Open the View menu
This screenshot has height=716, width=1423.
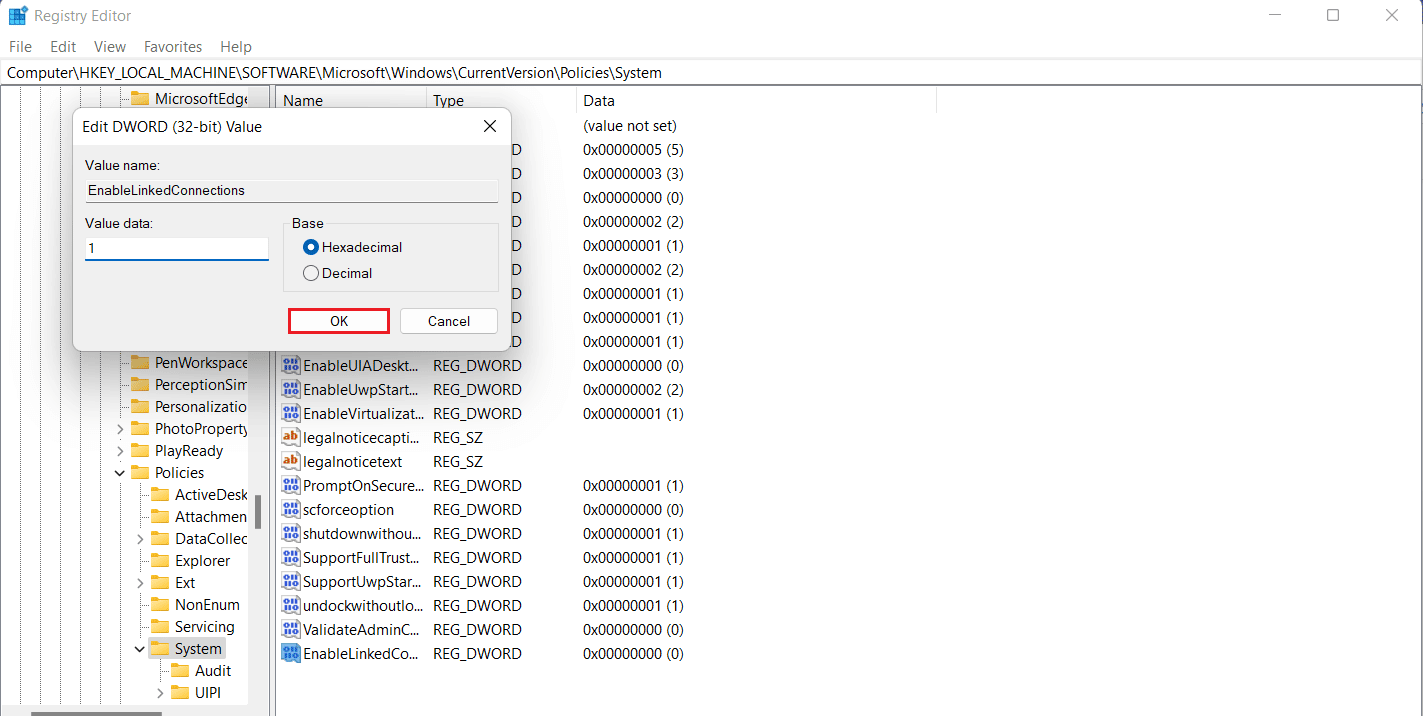coord(109,46)
